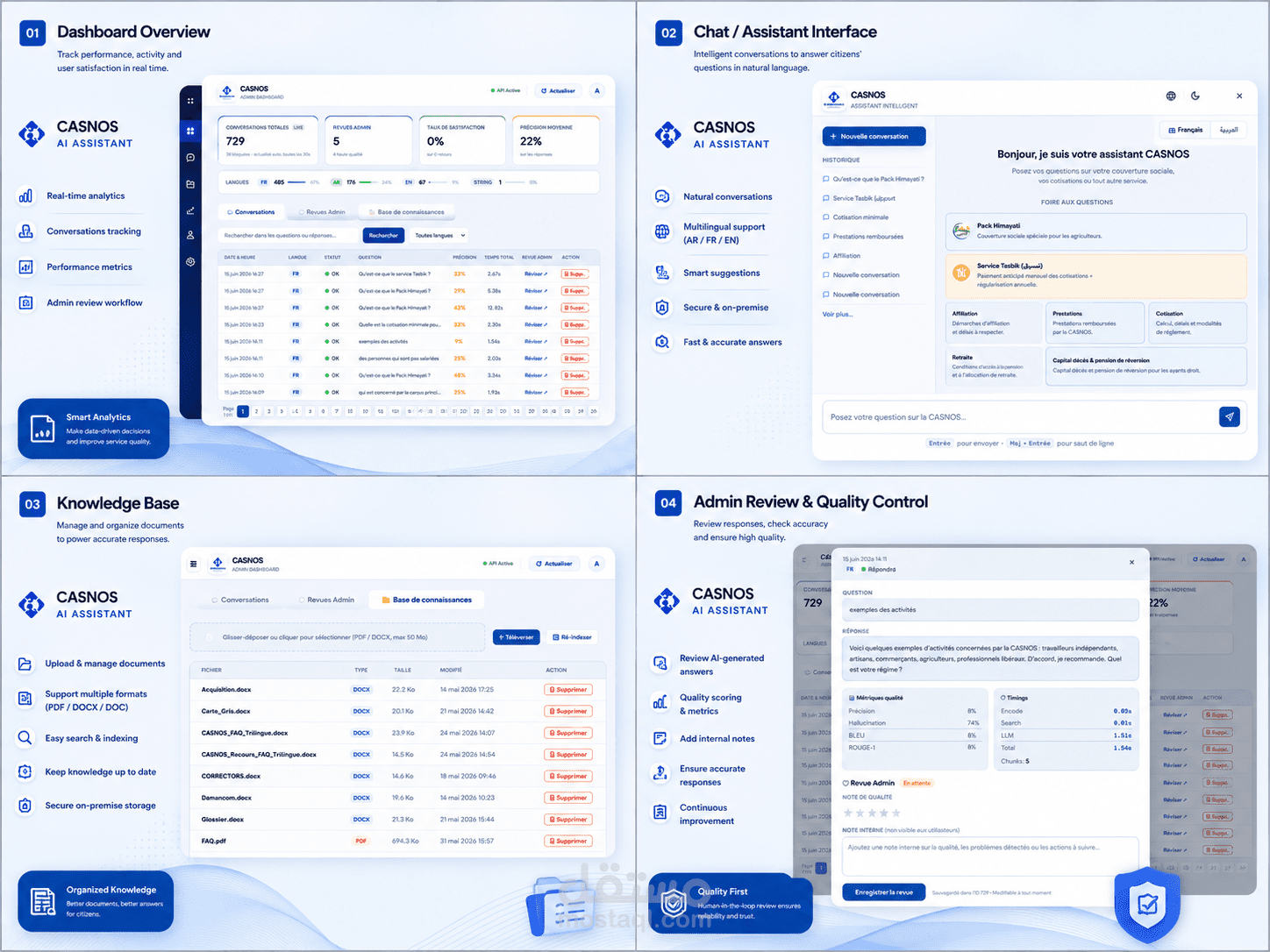The height and width of the screenshot is (952, 1270).
Task: Delete the 'cotisation minimale' conversation row
Action: point(575,324)
